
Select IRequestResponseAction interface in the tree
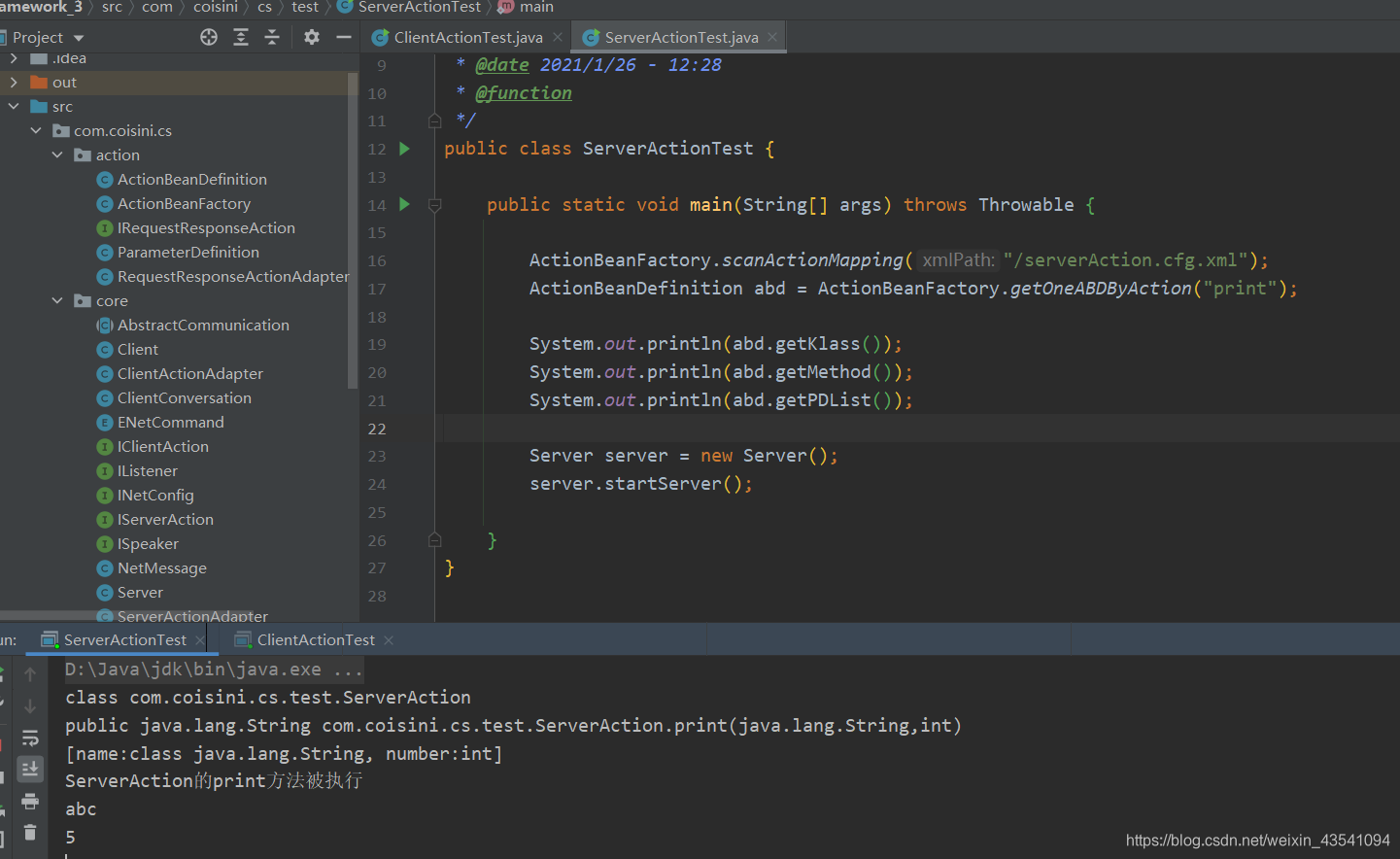[206, 228]
